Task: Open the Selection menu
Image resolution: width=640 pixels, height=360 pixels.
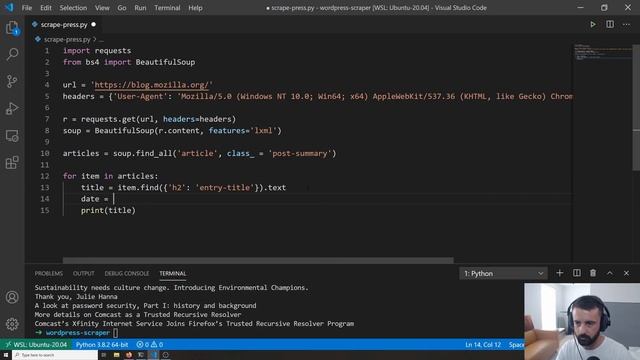Action: click(73, 8)
